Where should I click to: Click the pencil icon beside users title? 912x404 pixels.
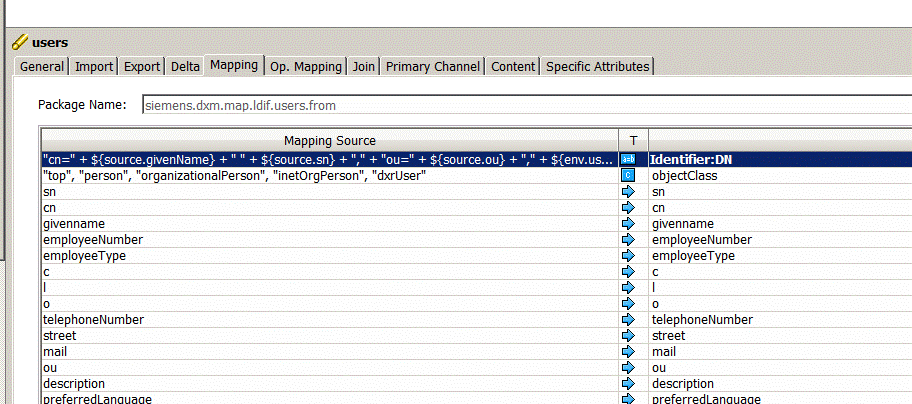[19, 43]
